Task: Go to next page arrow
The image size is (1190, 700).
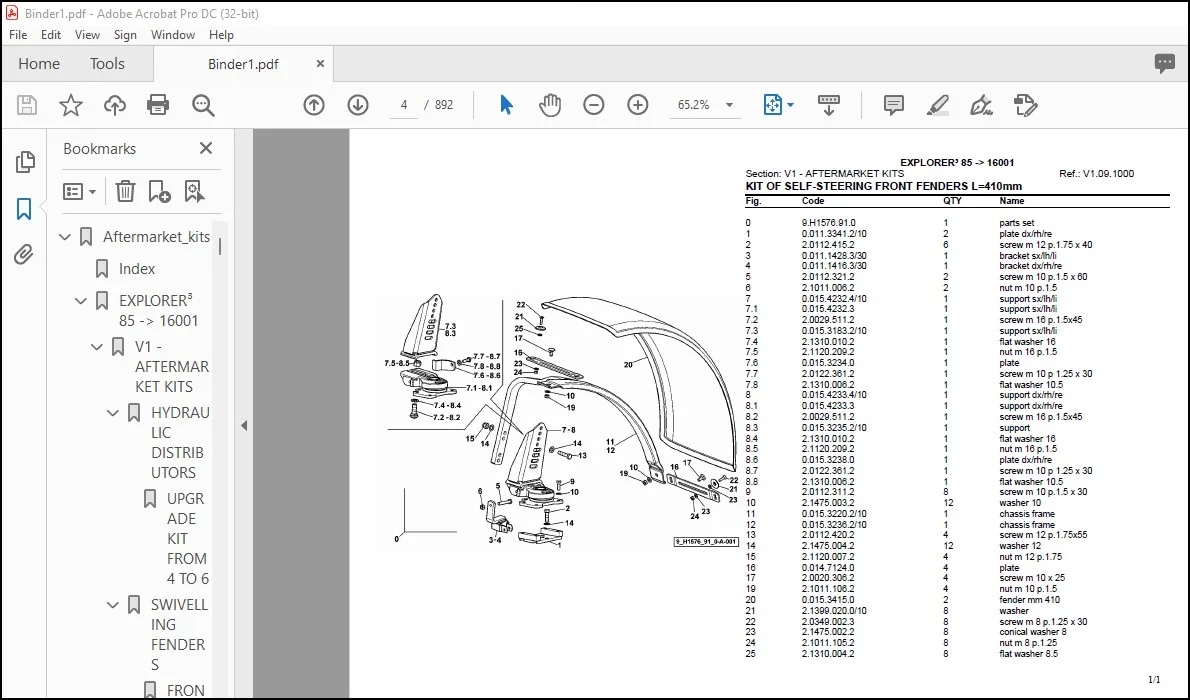Action: tap(358, 105)
